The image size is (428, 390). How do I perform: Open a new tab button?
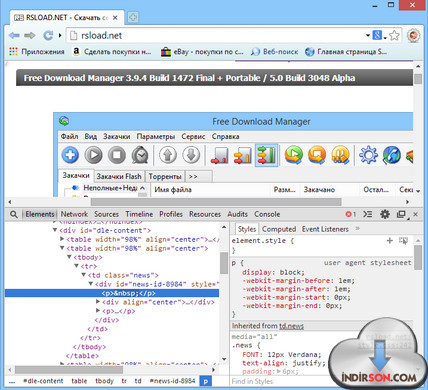(x=133, y=17)
